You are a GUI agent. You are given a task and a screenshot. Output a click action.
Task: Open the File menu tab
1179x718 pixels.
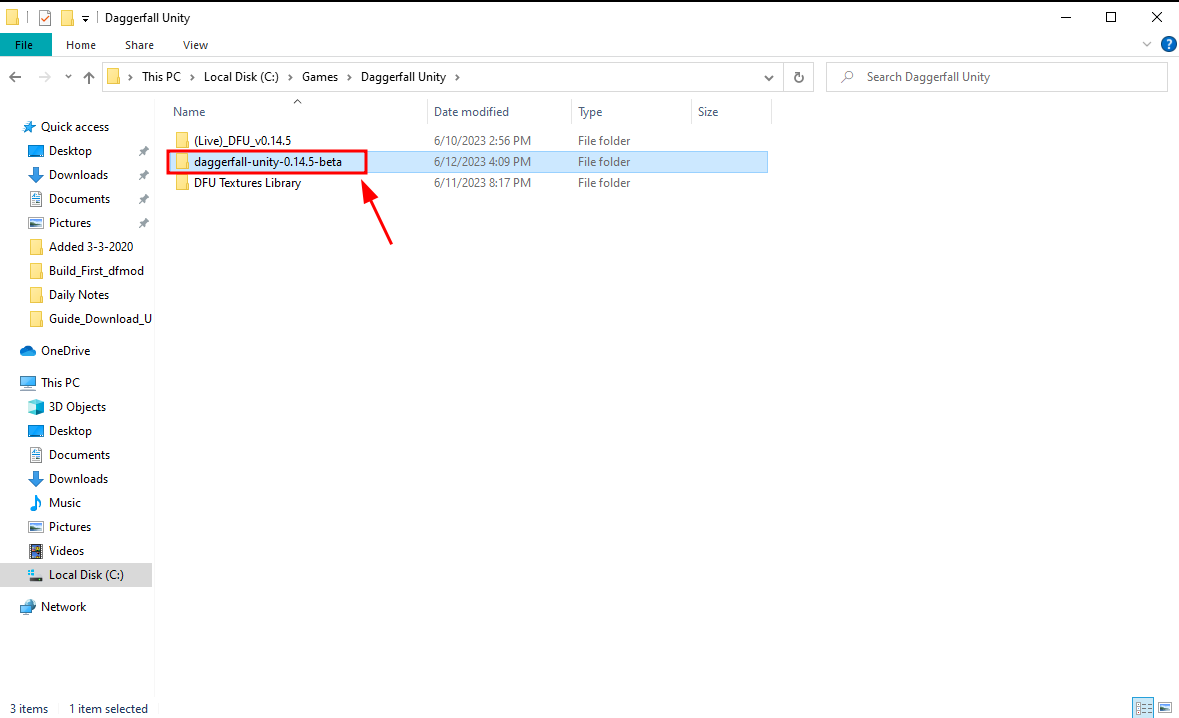coord(24,45)
